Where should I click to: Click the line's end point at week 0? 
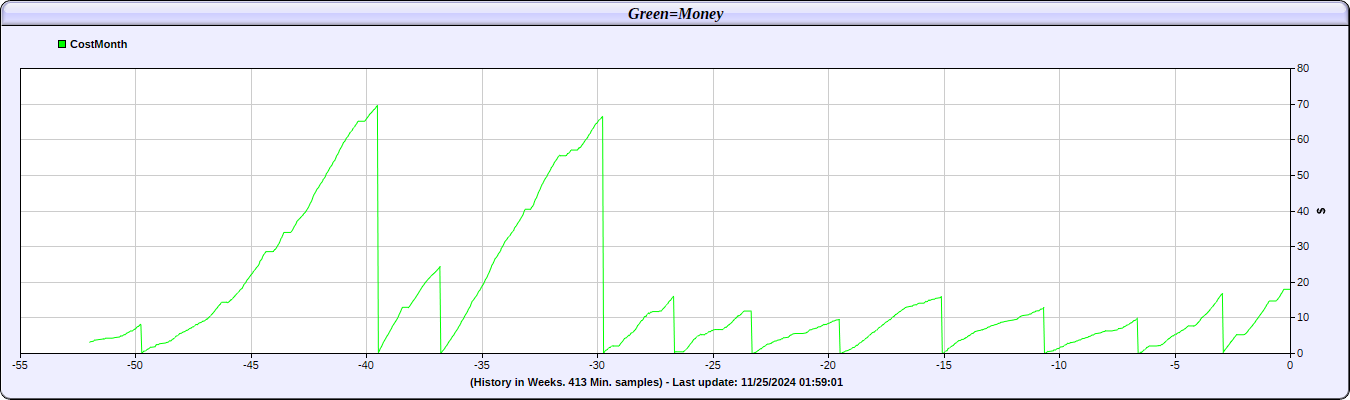tap(1288, 290)
